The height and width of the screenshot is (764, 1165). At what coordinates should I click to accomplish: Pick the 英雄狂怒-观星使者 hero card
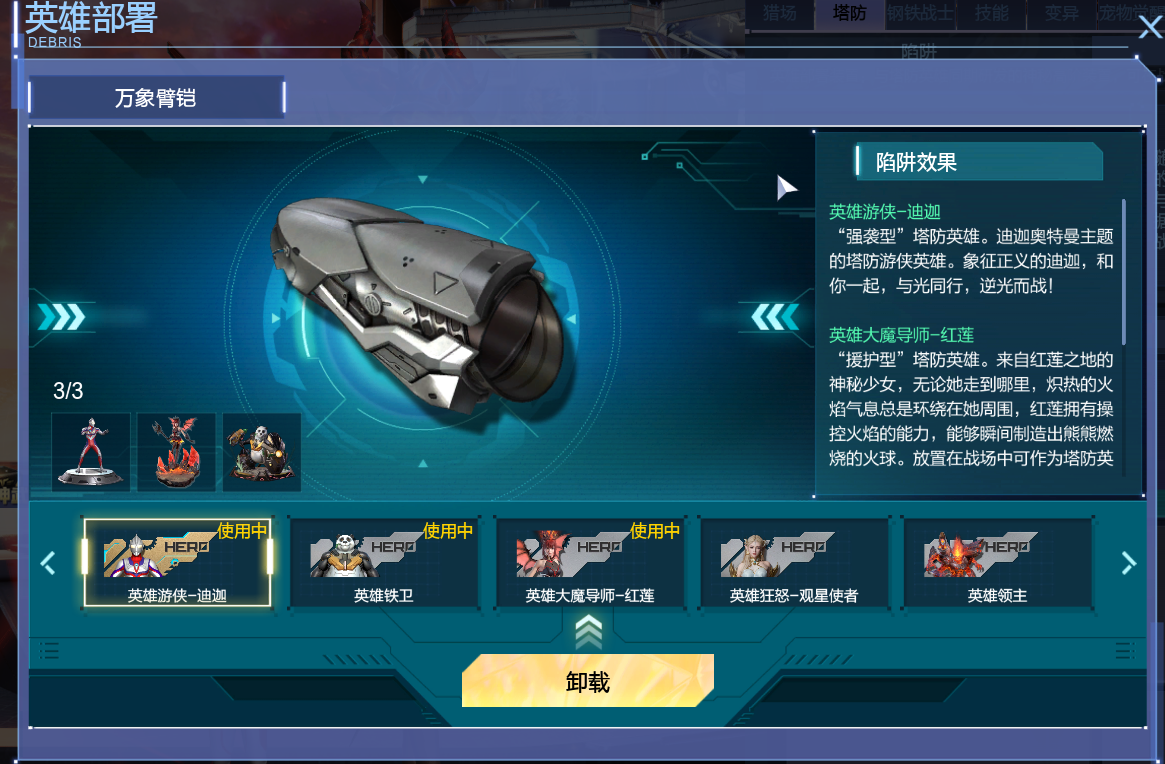(x=794, y=563)
